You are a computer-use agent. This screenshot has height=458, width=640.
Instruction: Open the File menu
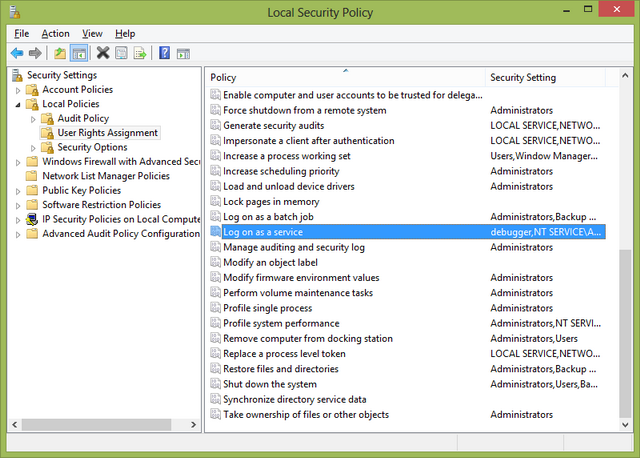click(21, 33)
